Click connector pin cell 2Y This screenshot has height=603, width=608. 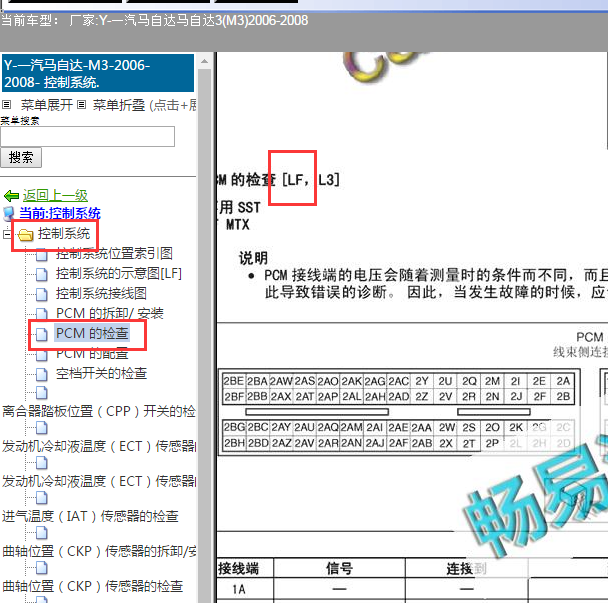(422, 381)
